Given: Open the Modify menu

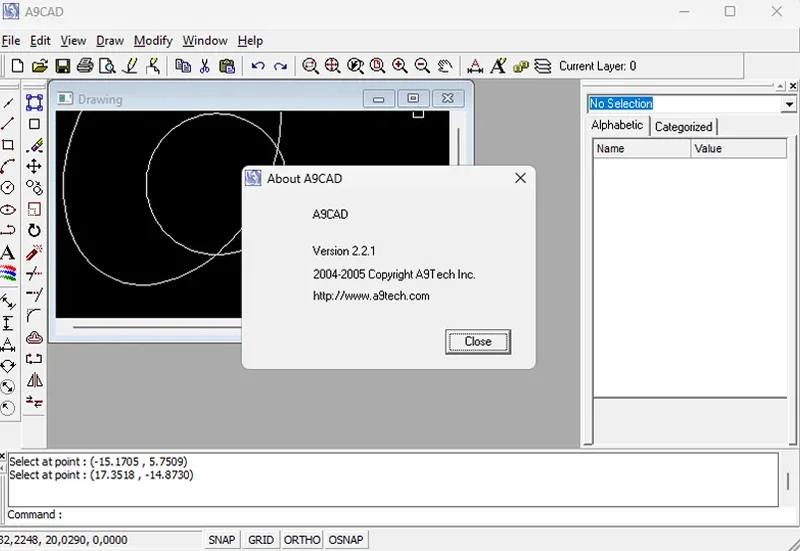Looking at the screenshot, I should pos(153,41).
